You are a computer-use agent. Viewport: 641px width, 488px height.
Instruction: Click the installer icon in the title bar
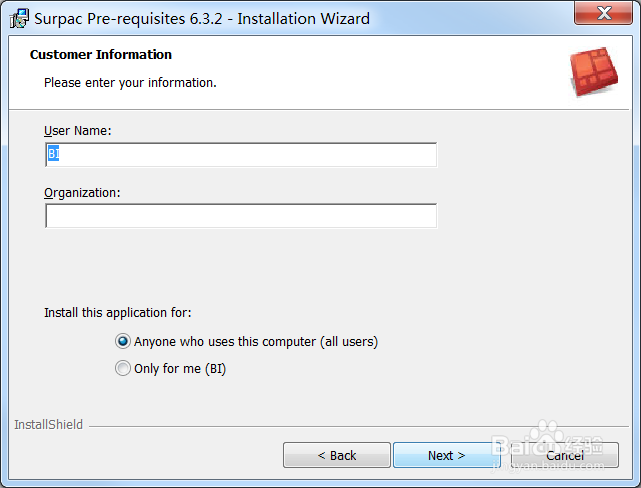click(19, 18)
